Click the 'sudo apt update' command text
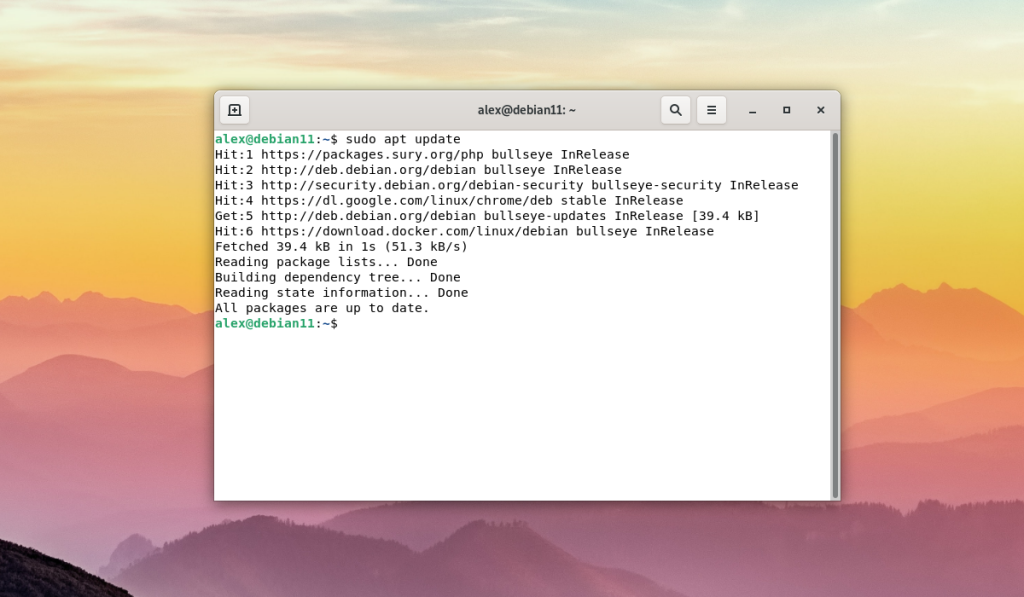The height and width of the screenshot is (597, 1024). pyautogui.click(x=403, y=139)
